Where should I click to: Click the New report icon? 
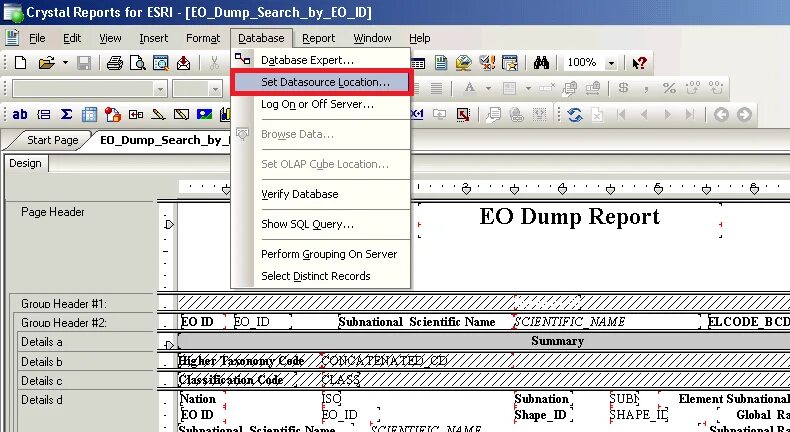[20, 63]
